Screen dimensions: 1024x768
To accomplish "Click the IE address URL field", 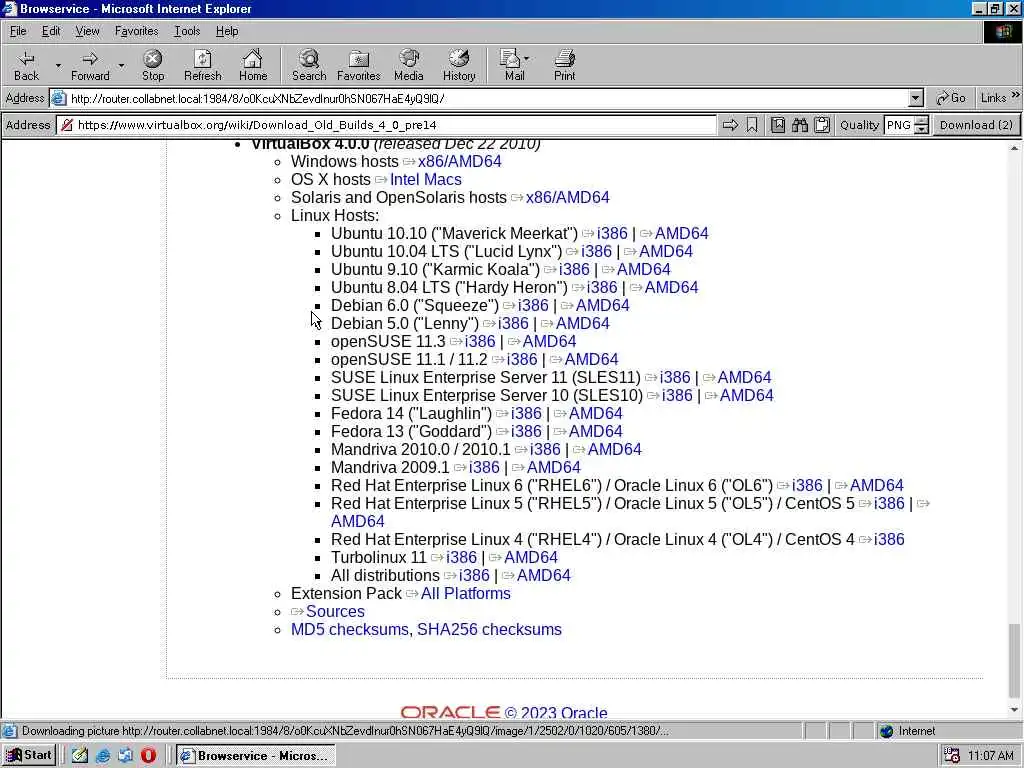I will pos(487,99).
